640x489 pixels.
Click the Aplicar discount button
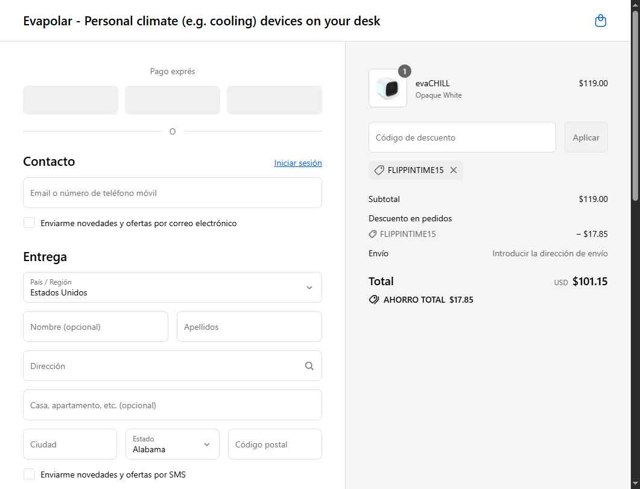586,138
